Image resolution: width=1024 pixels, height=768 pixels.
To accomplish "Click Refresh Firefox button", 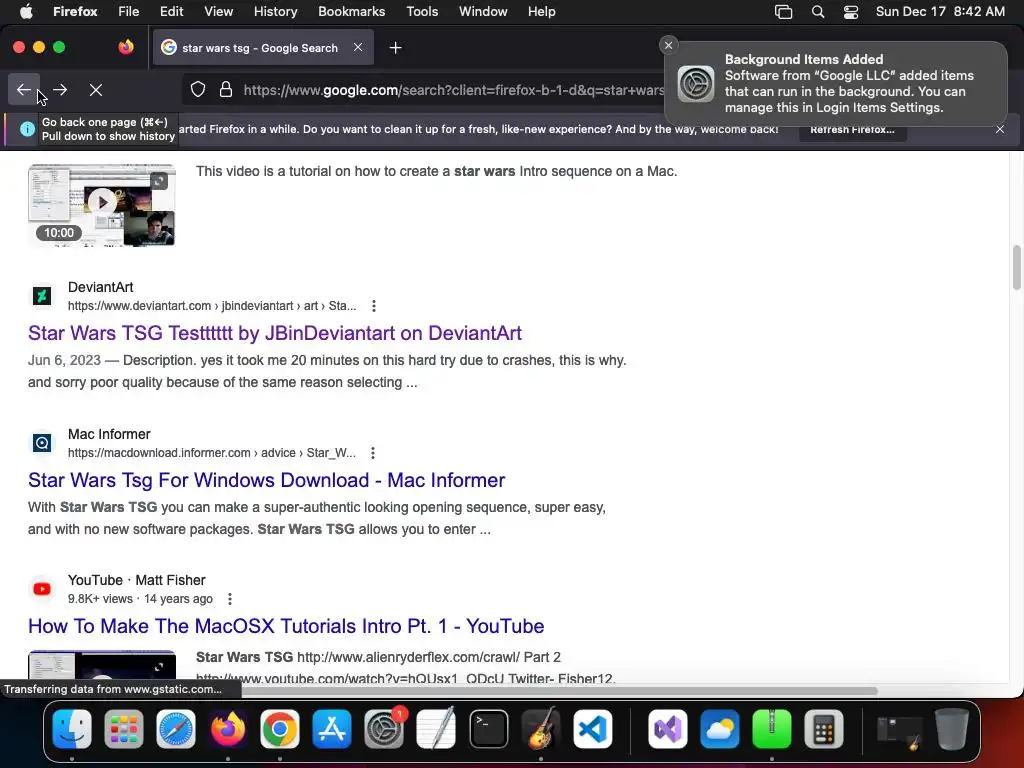I will click(852, 129).
